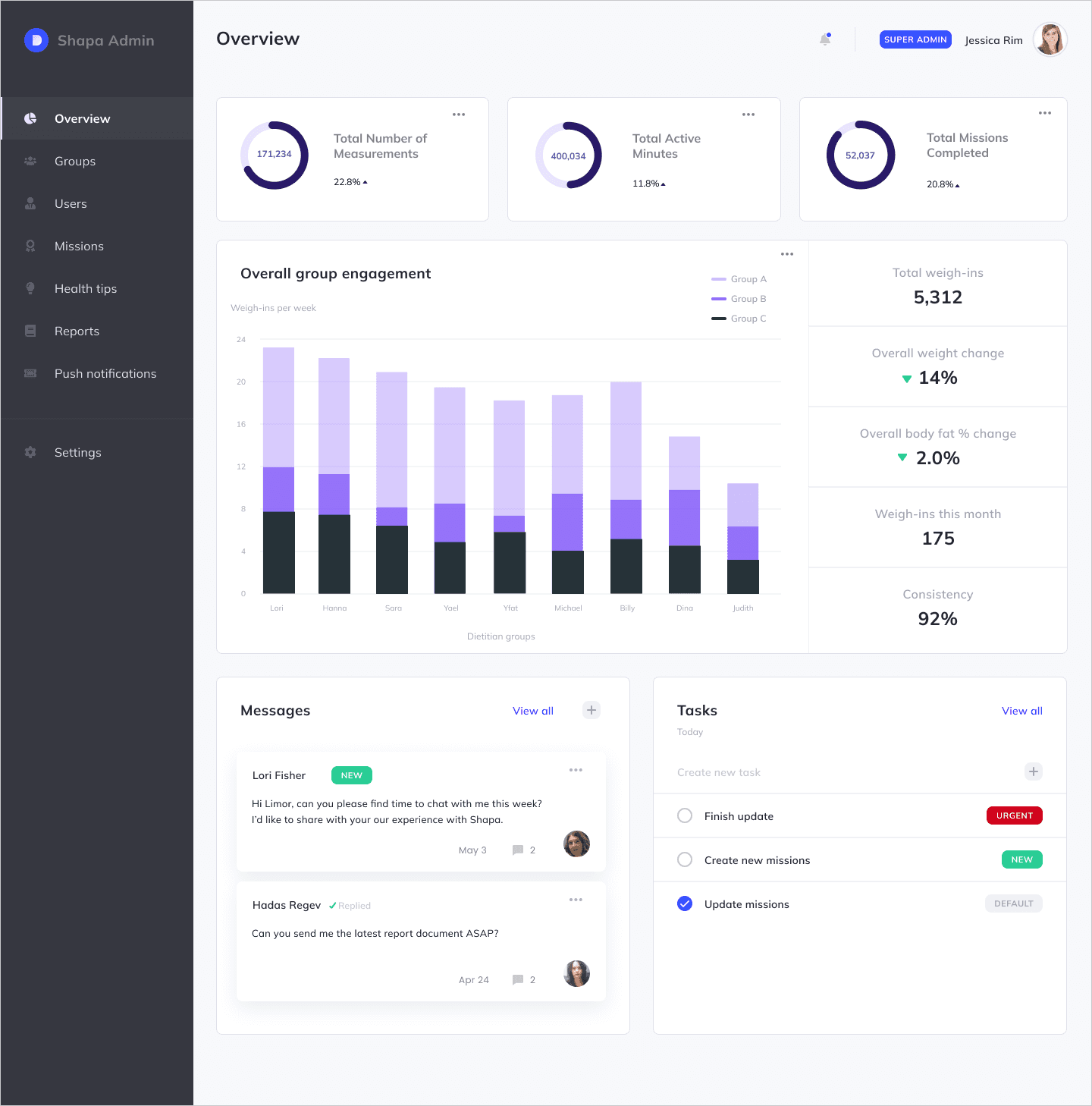Image resolution: width=1092 pixels, height=1106 pixels.
Task: Click View all in the Tasks panel
Action: 1022,711
